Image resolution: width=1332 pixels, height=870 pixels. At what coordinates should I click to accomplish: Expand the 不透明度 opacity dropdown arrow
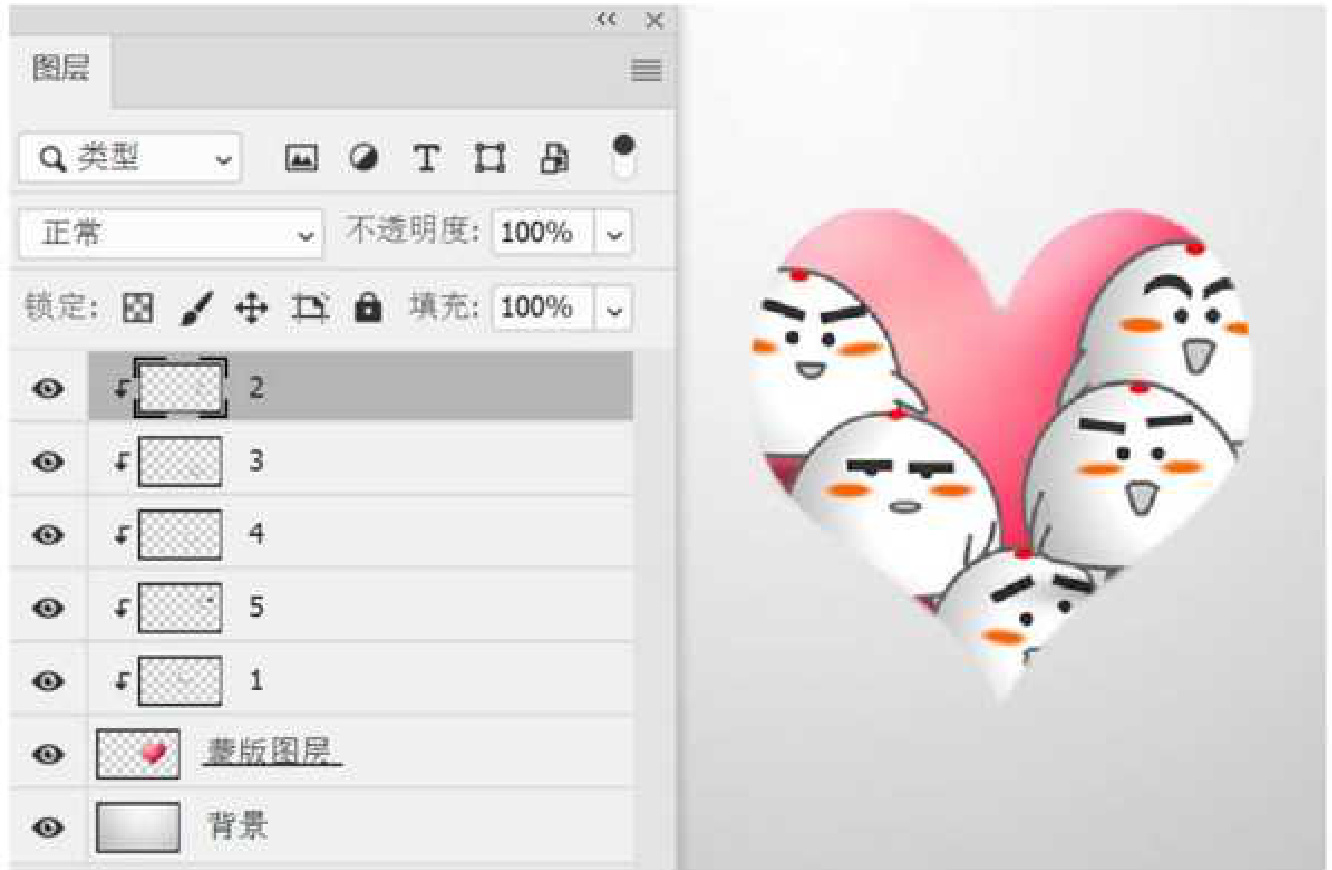[x=614, y=234]
